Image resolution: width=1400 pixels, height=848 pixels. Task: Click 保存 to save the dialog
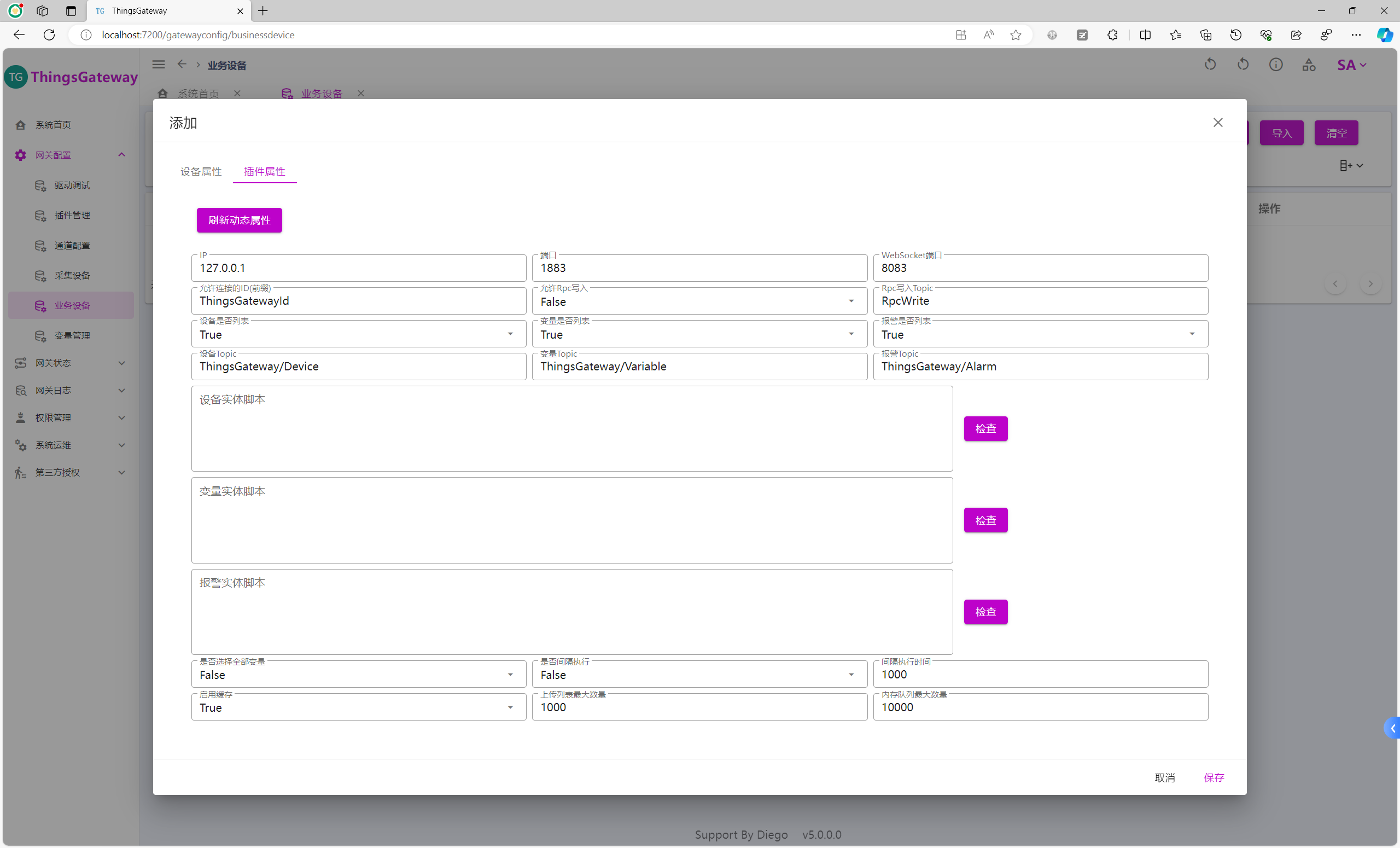point(1214,777)
